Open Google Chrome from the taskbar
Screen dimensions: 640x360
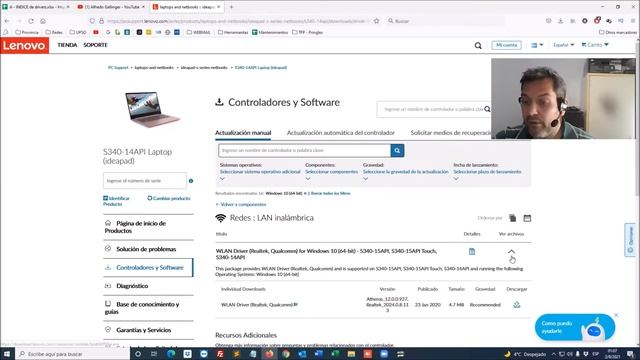[x=286, y=354]
